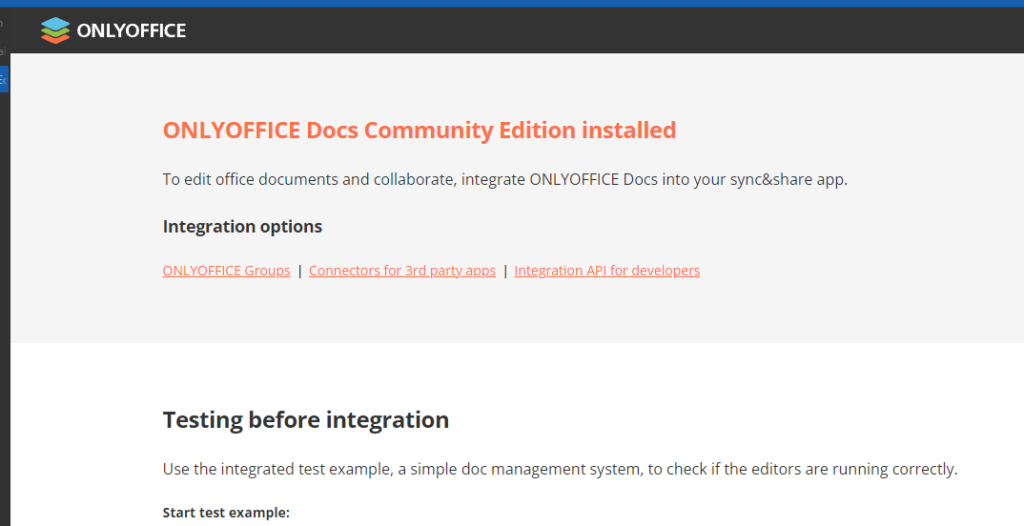Click the 'Integration options' subheading

pos(242,227)
